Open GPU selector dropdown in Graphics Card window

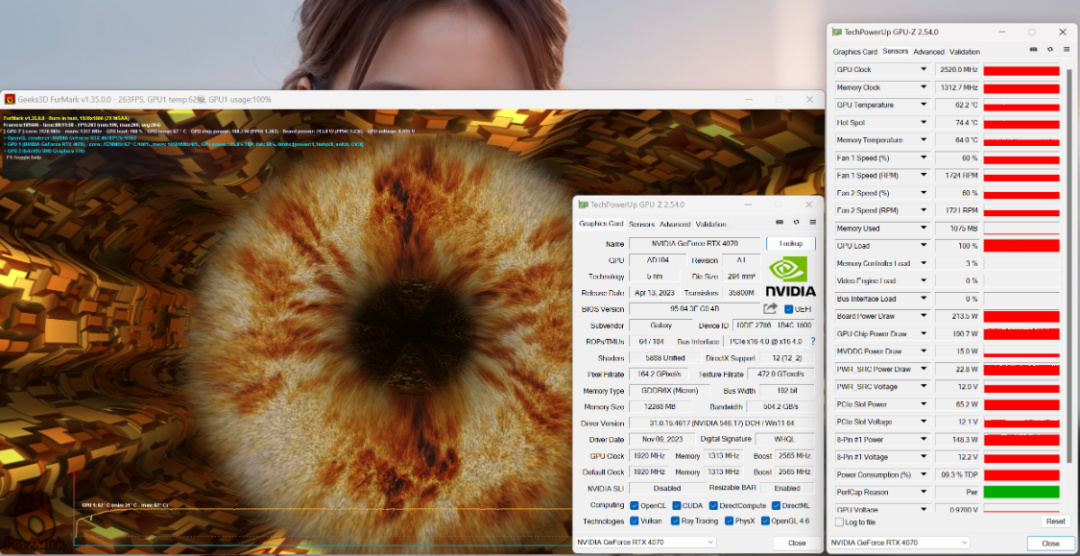(645, 542)
